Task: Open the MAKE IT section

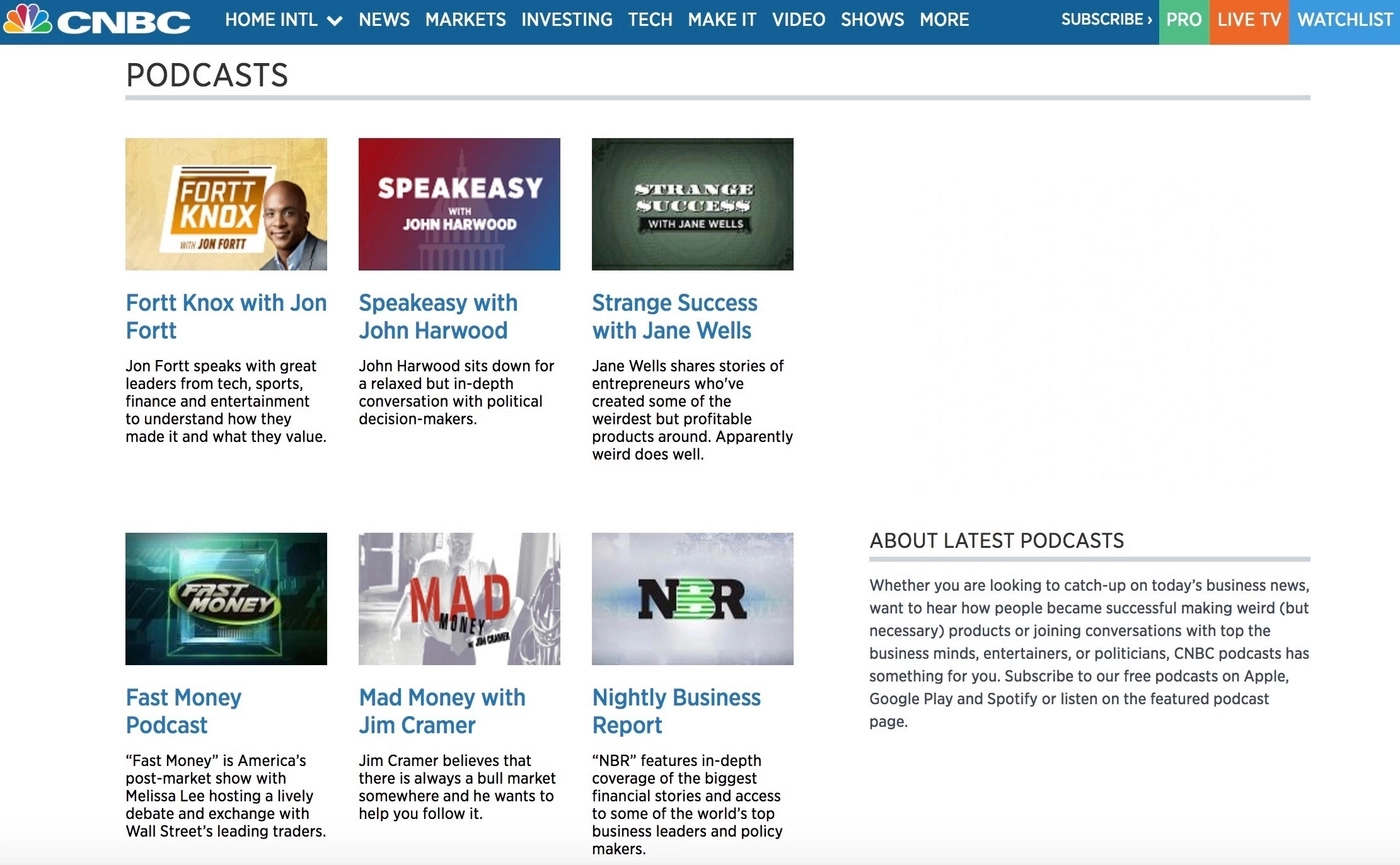Action: point(722,20)
